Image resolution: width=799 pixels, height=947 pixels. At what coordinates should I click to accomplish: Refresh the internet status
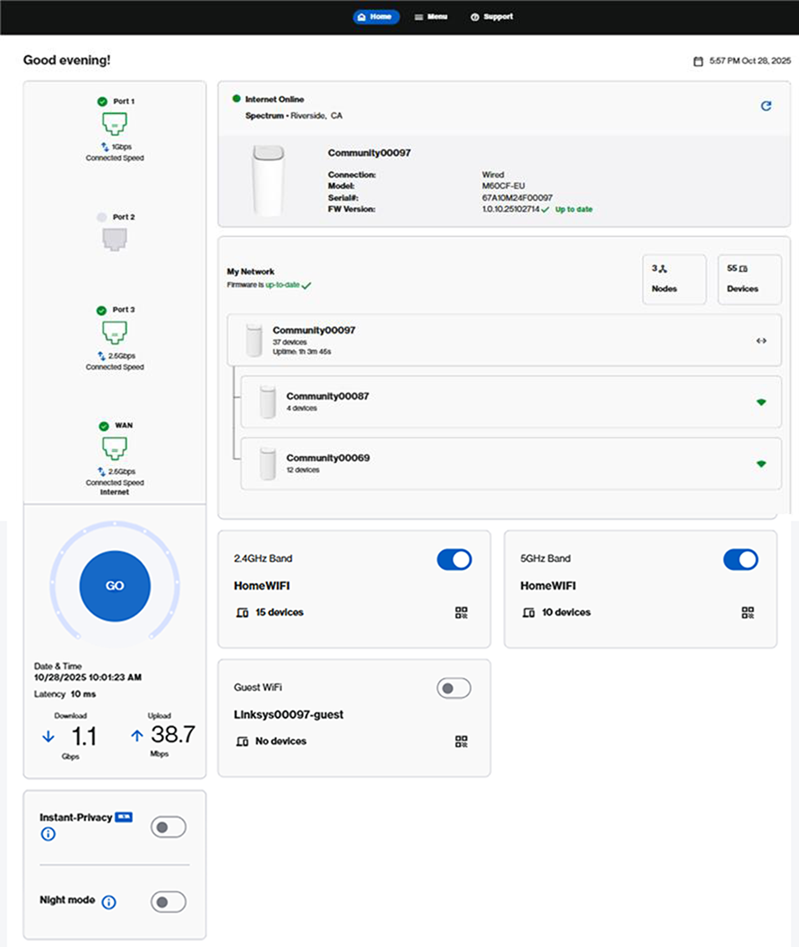click(766, 106)
